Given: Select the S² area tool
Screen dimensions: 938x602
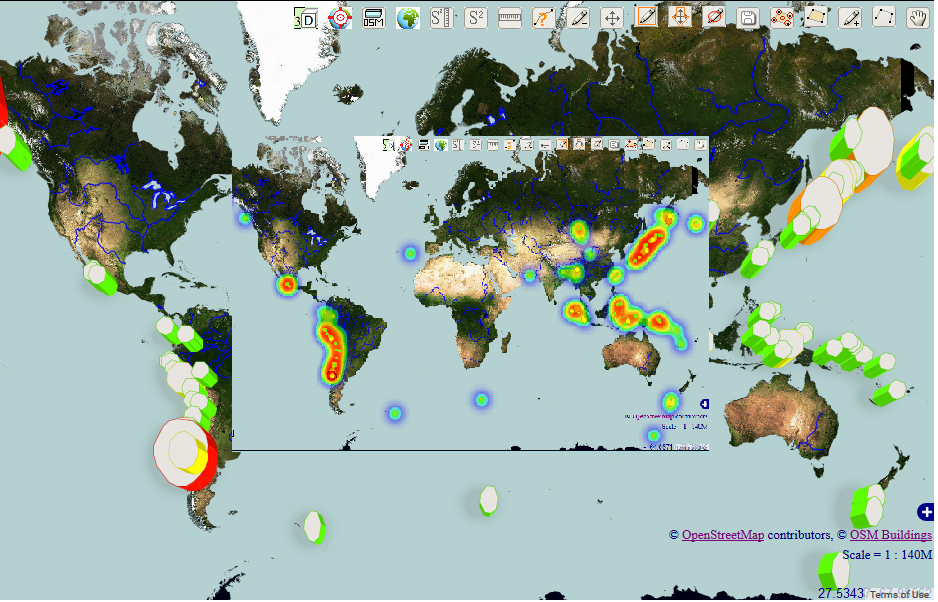Looking at the screenshot, I should click(x=475, y=17).
